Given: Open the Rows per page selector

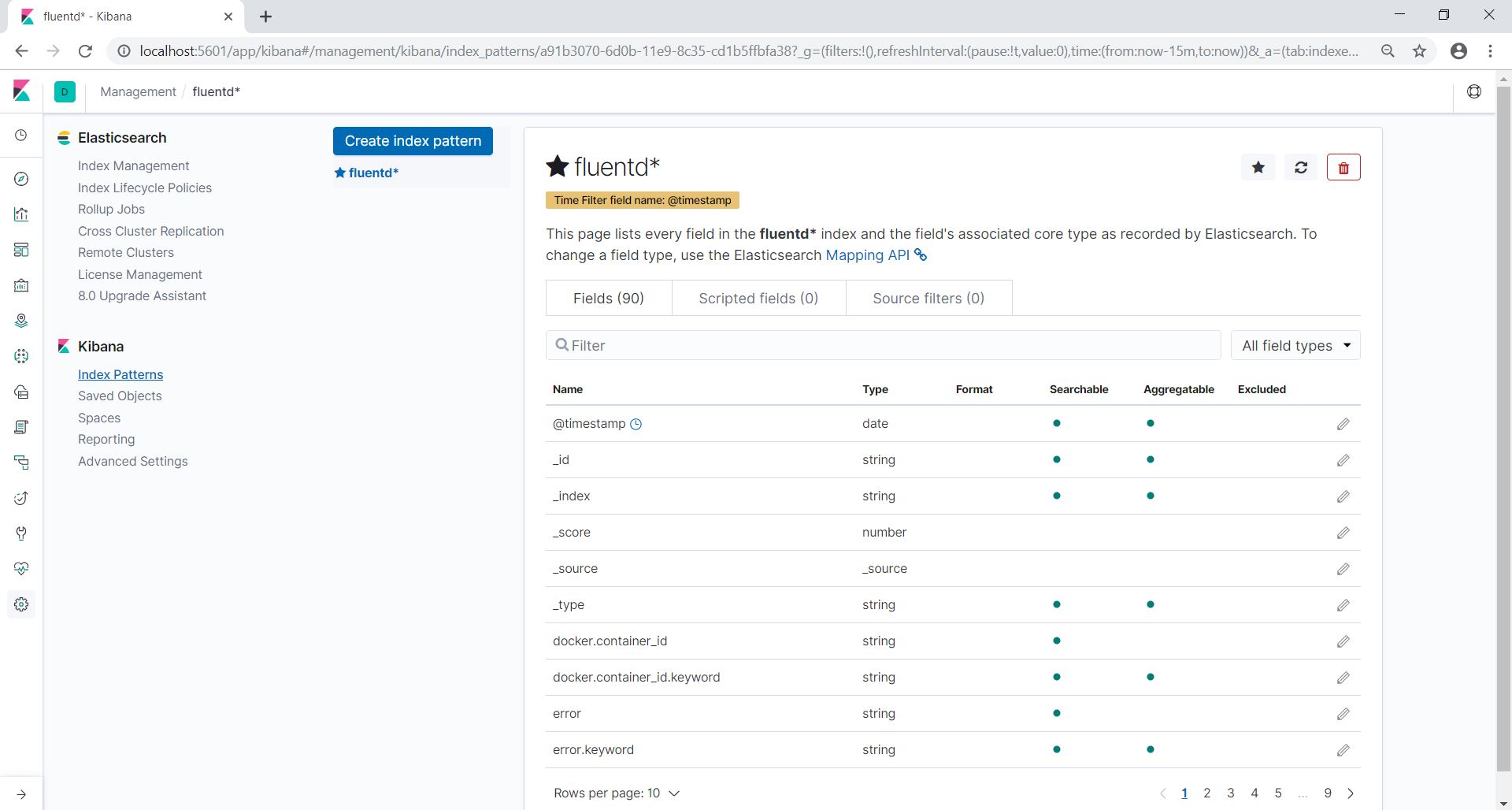Looking at the screenshot, I should 616,793.
